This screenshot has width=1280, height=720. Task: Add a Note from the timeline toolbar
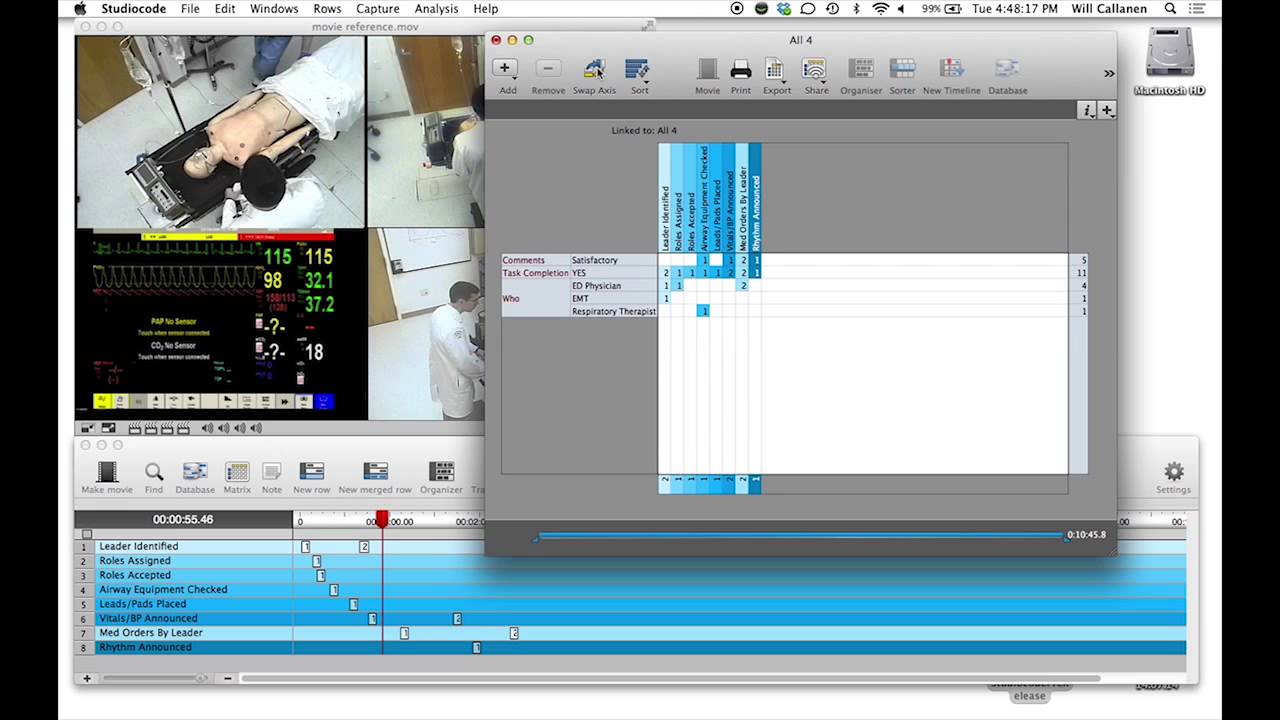(x=271, y=478)
